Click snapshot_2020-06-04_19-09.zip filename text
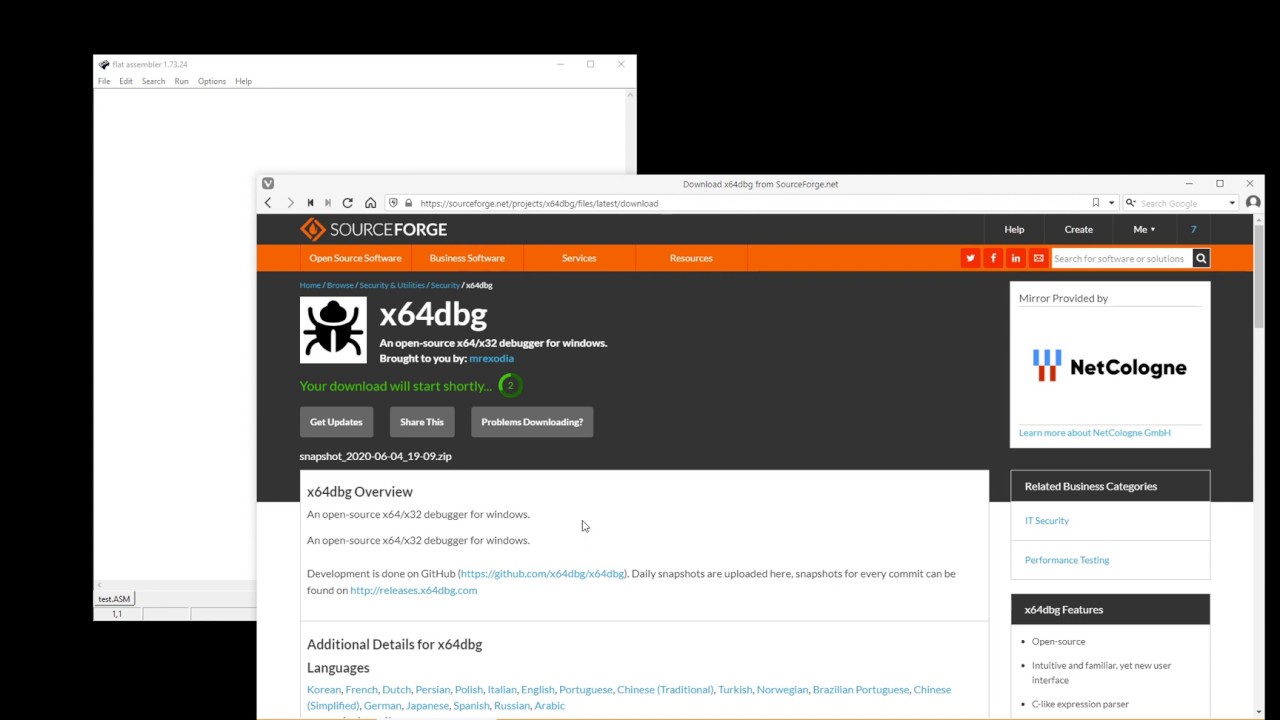Viewport: 1280px width, 720px height. click(x=375, y=456)
